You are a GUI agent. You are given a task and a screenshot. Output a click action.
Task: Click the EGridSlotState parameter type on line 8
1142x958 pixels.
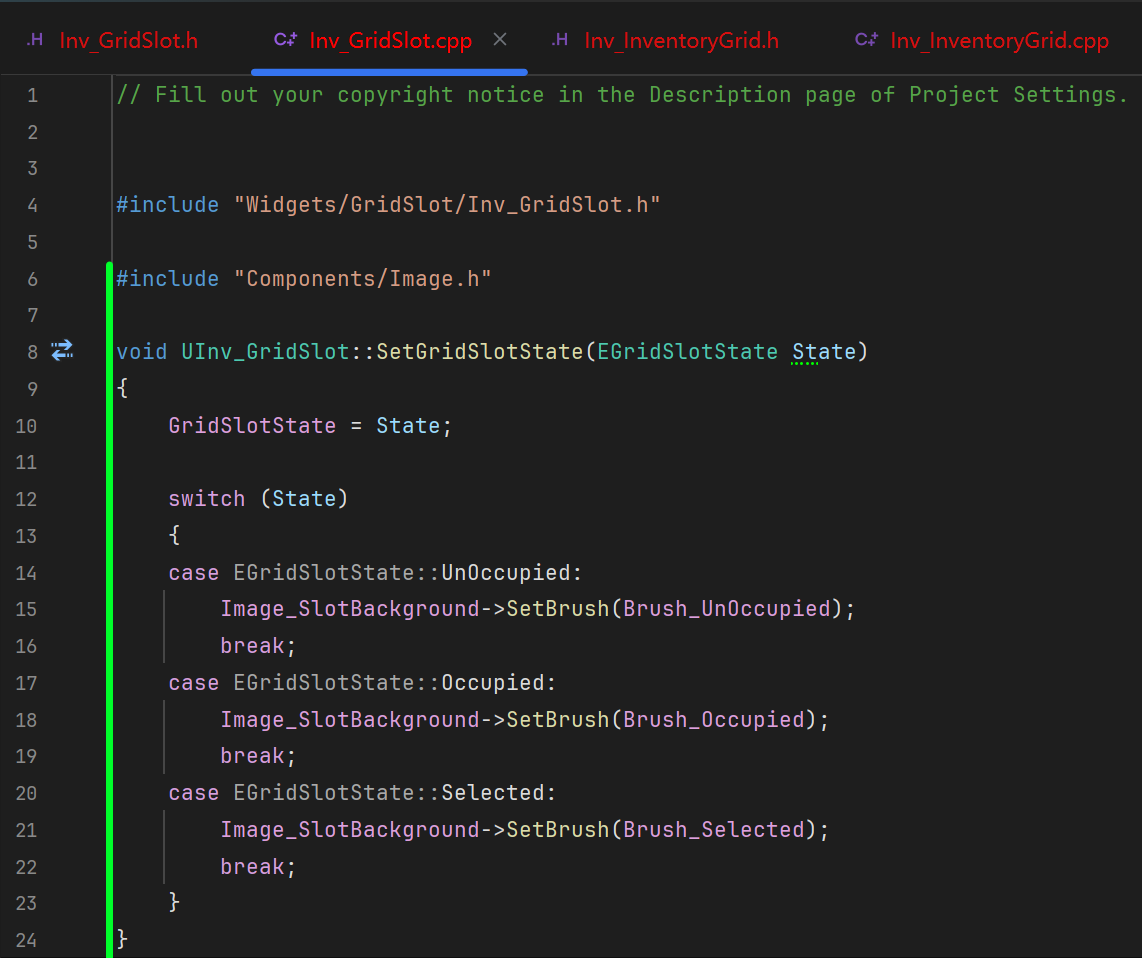(688, 352)
